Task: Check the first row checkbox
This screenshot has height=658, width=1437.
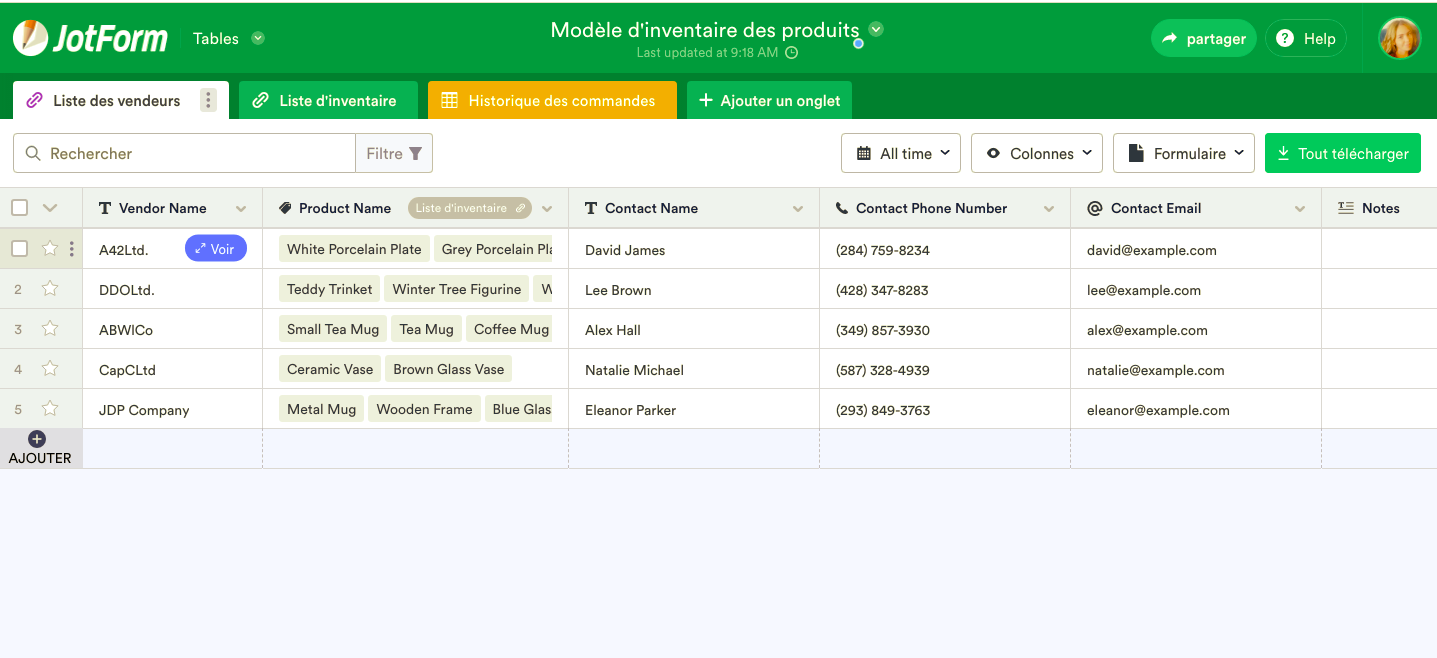Action: (x=20, y=249)
